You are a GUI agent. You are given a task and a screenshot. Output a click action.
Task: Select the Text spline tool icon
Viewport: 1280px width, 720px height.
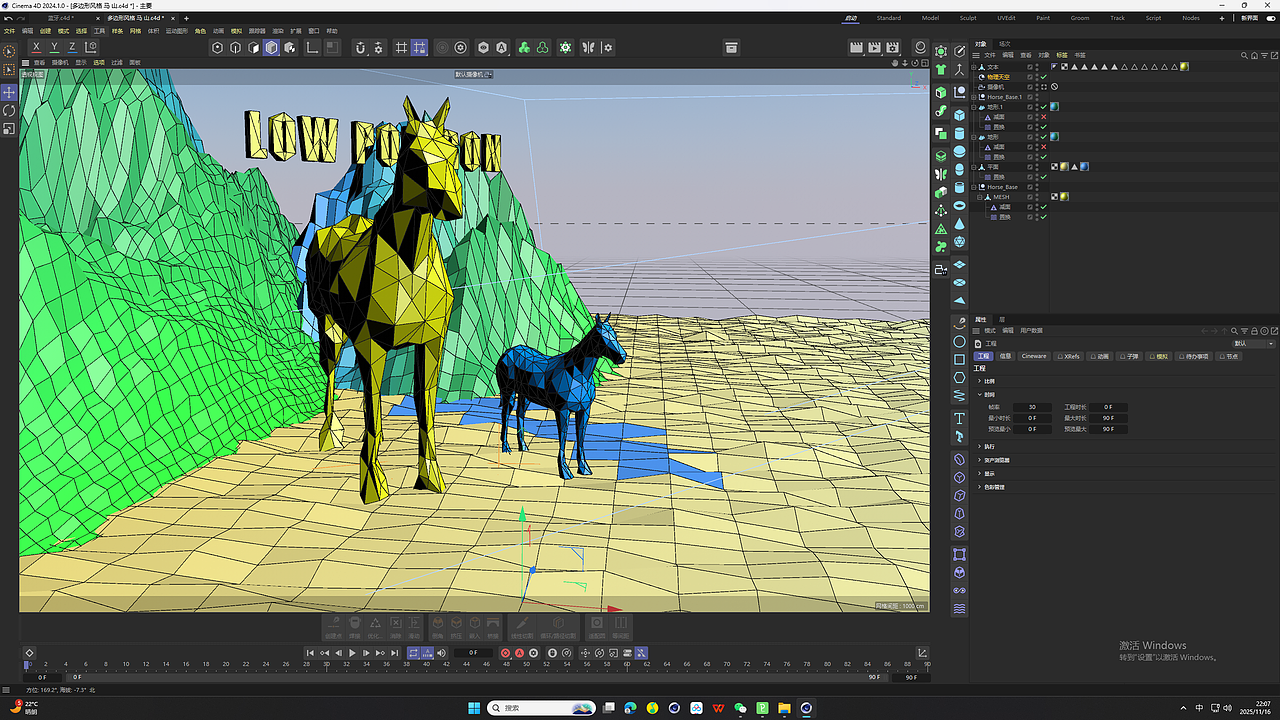pyautogui.click(x=959, y=418)
